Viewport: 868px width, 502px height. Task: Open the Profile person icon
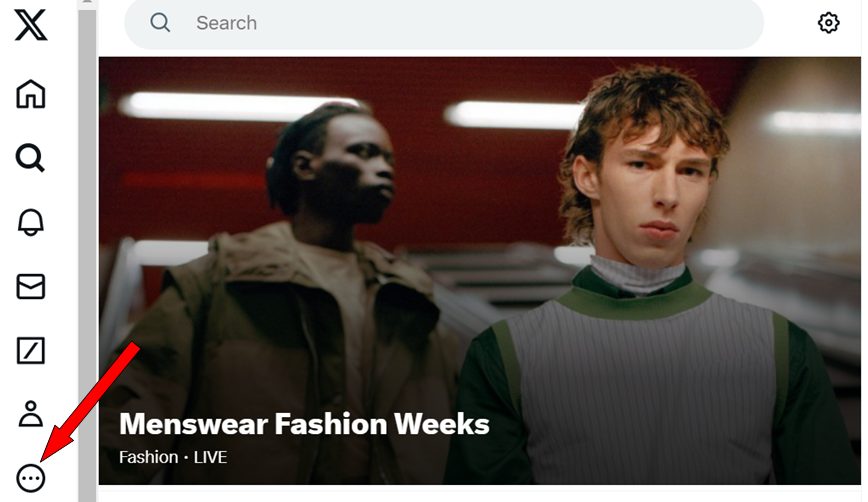(30, 413)
